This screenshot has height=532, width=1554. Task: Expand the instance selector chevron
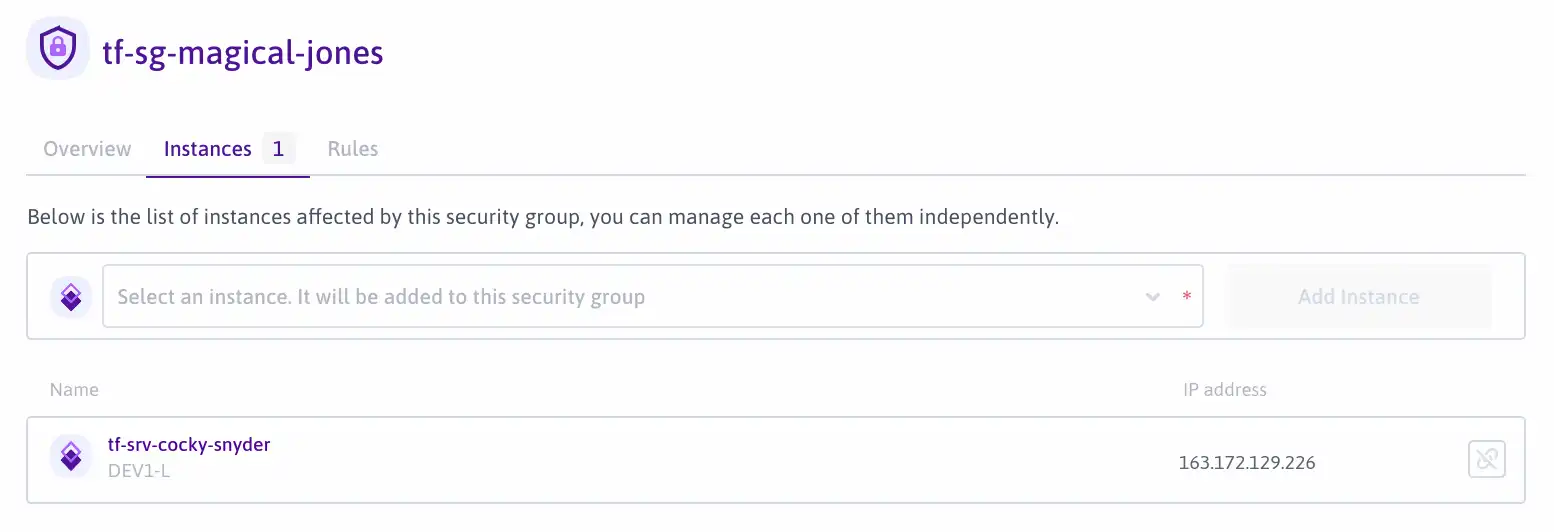pyautogui.click(x=1153, y=297)
